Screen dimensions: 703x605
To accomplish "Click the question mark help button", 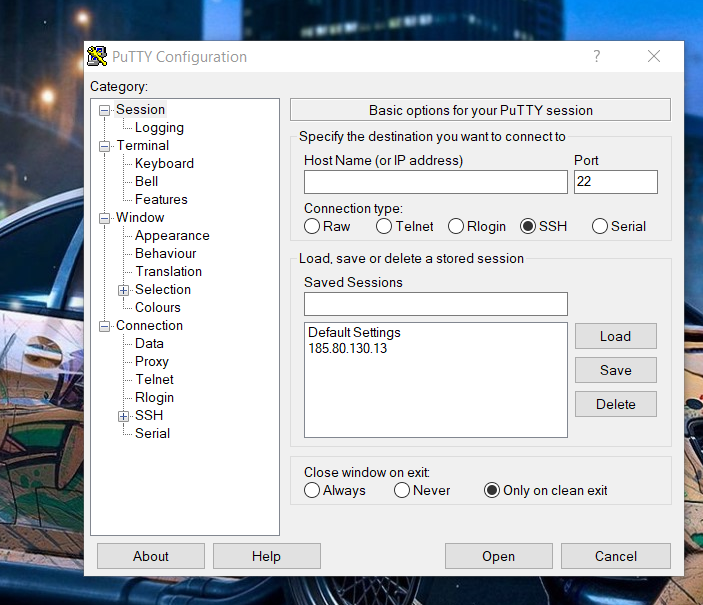I will [596, 57].
